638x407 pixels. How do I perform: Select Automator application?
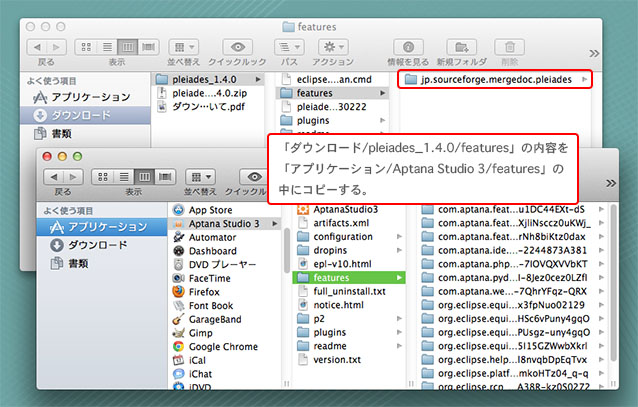click(x=225, y=237)
